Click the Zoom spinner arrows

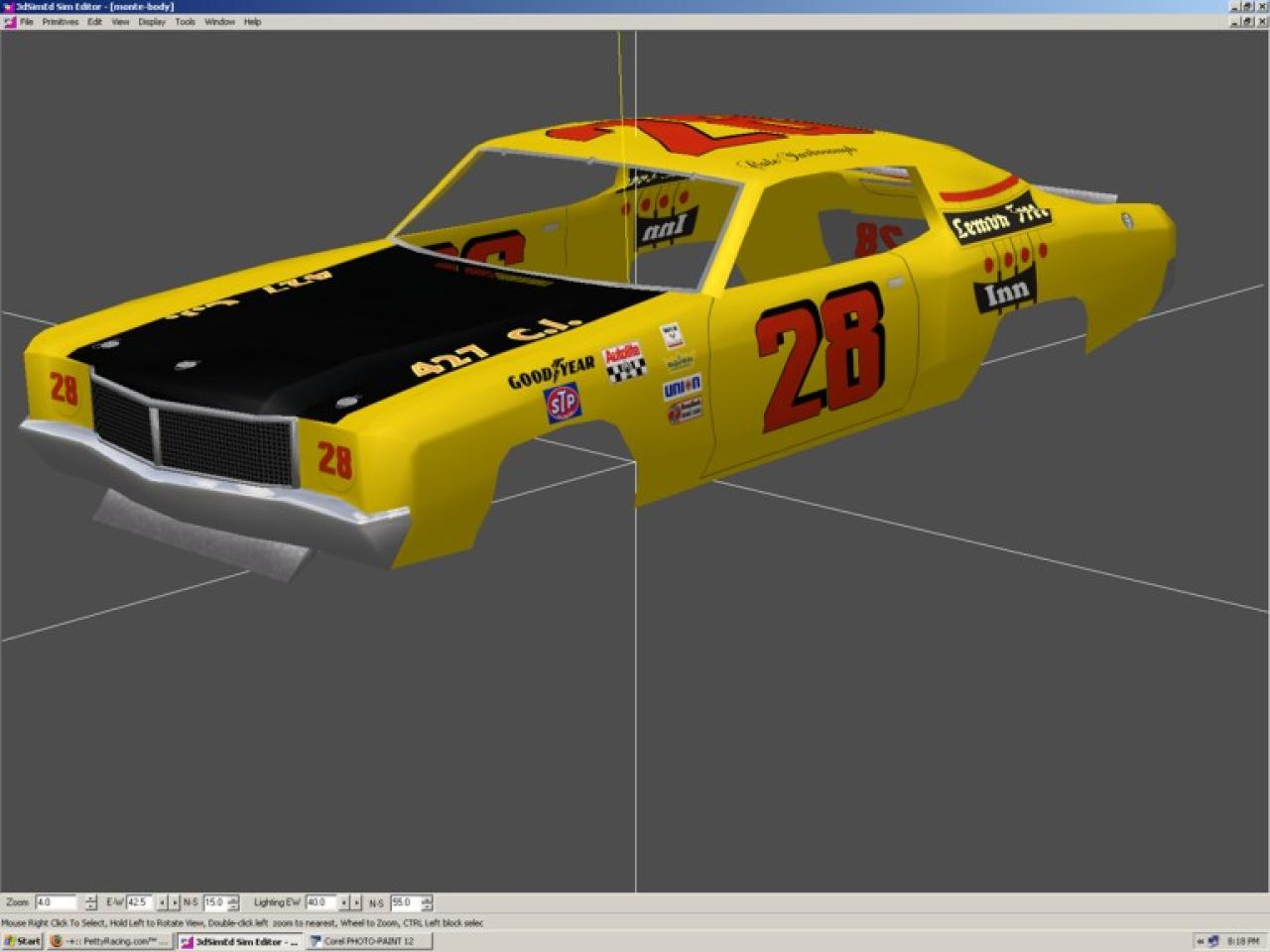[90, 902]
